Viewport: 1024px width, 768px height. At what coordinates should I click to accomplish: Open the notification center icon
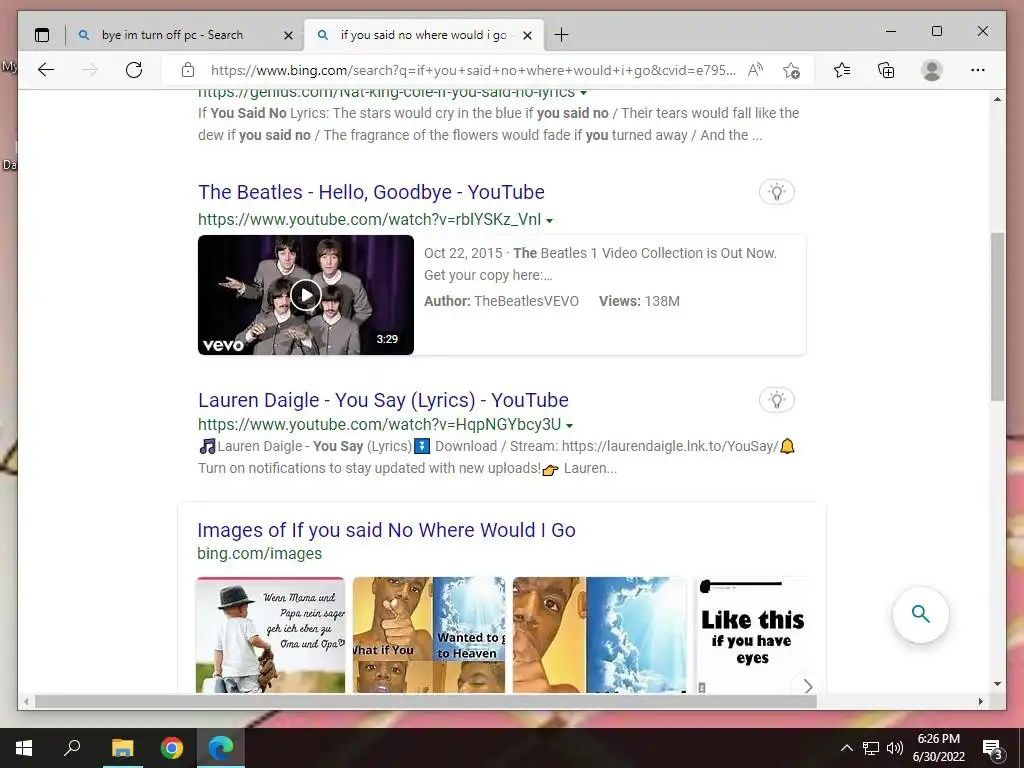(x=993, y=749)
